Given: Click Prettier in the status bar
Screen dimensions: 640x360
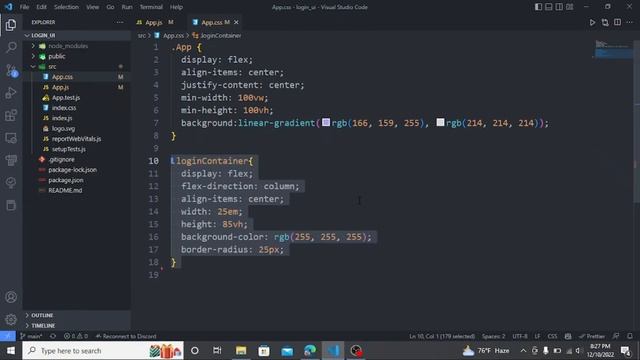Looking at the screenshot, I should coord(592,336).
